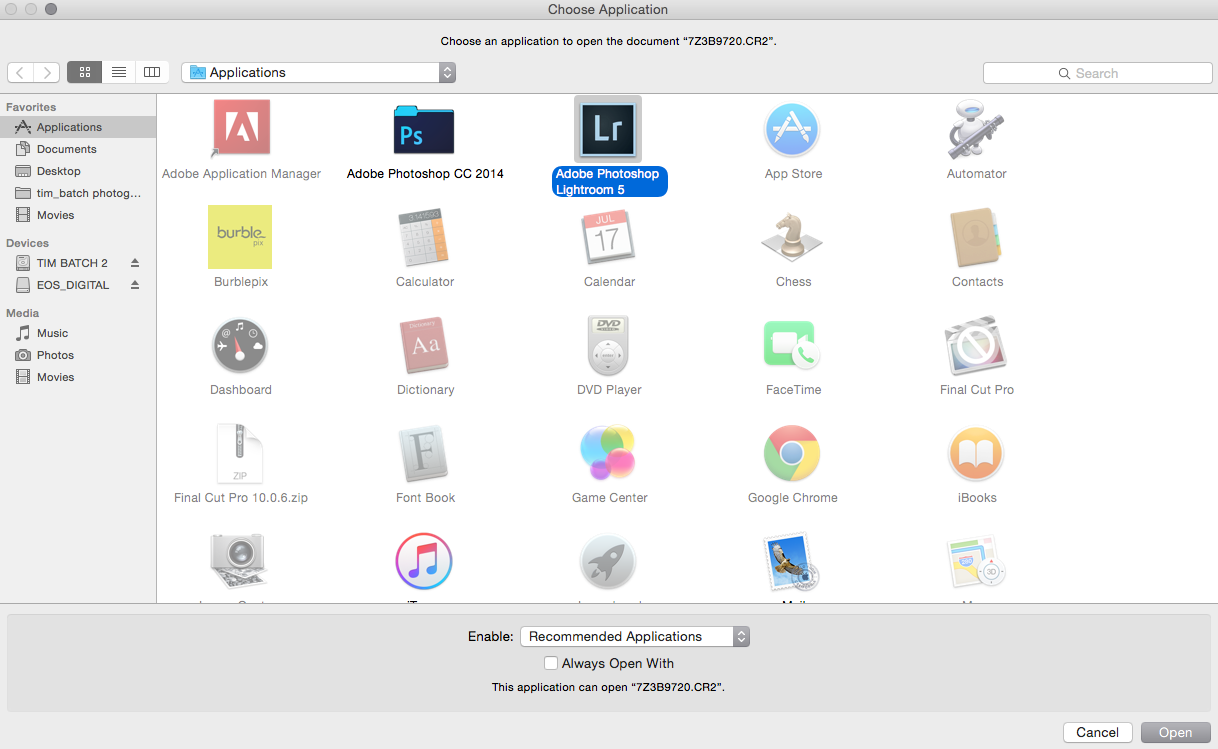The height and width of the screenshot is (749, 1218).
Task: Enable the Always Open With checkbox
Action: pyautogui.click(x=551, y=663)
